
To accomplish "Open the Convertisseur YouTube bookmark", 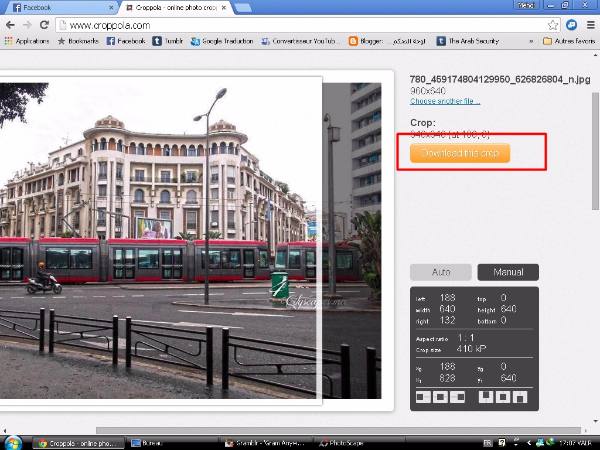I will point(301,41).
